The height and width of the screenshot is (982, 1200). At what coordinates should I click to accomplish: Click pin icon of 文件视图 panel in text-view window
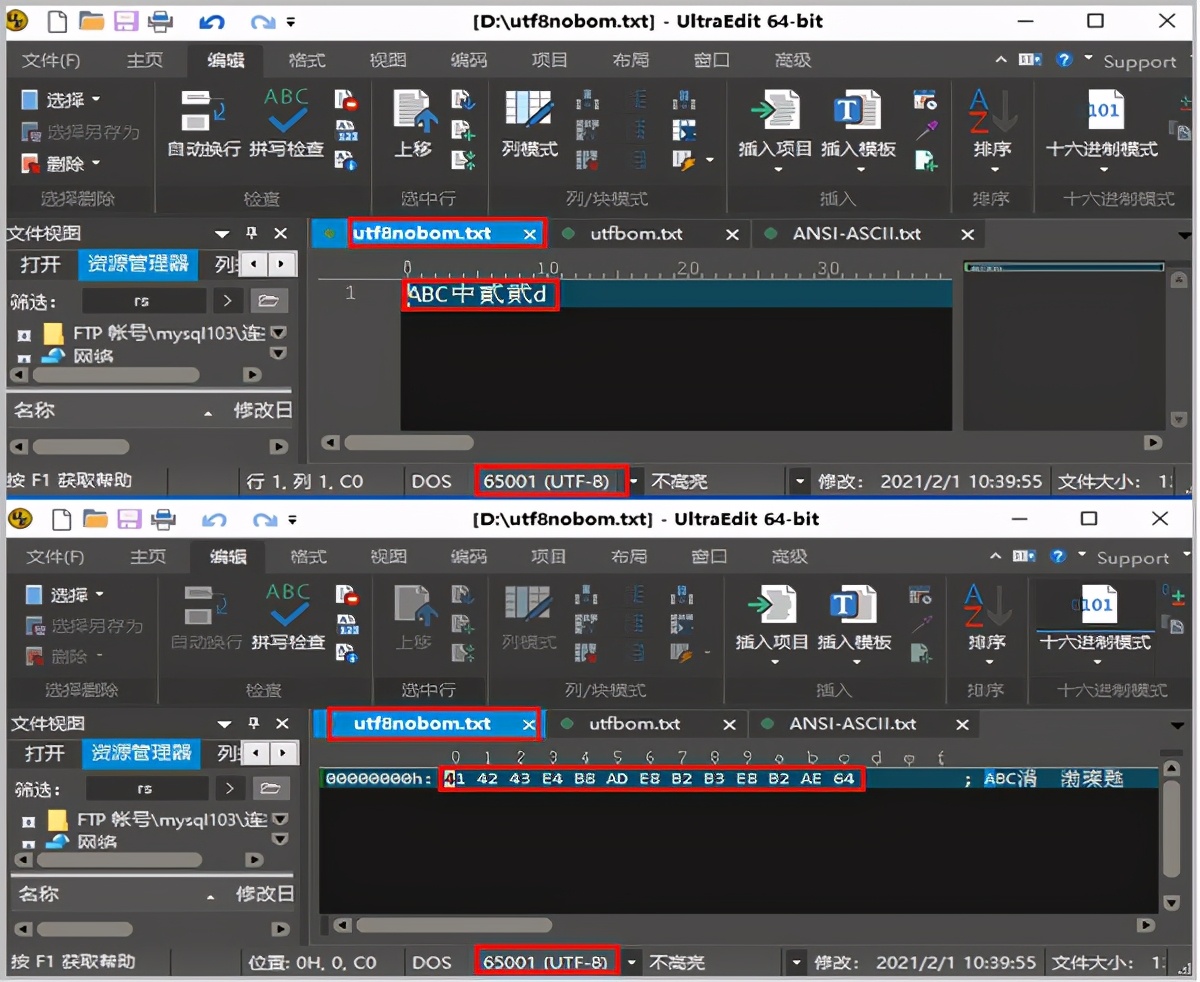coord(252,233)
